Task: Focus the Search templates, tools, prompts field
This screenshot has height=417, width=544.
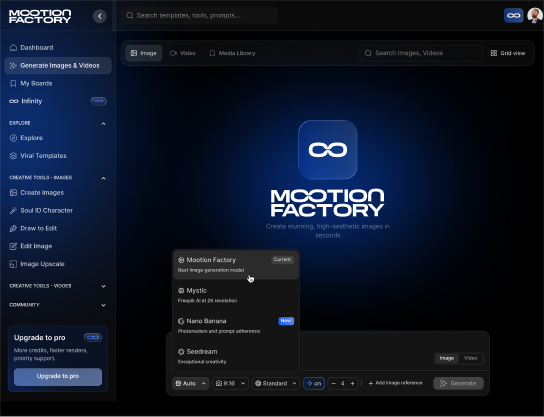Action: 199,16
